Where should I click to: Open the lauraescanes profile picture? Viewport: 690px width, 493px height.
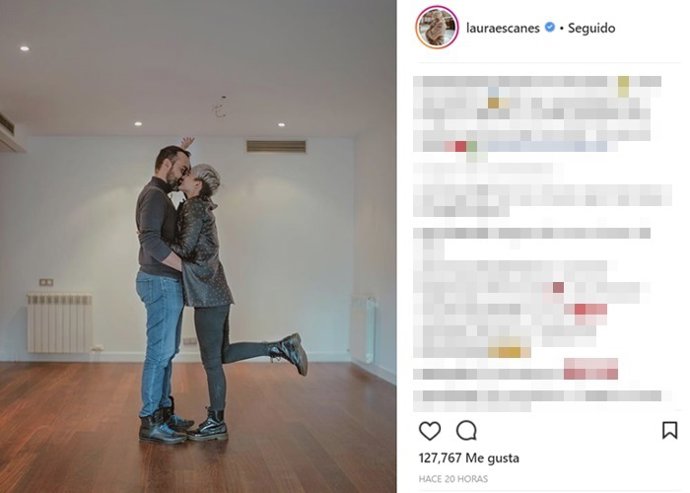click(x=437, y=27)
